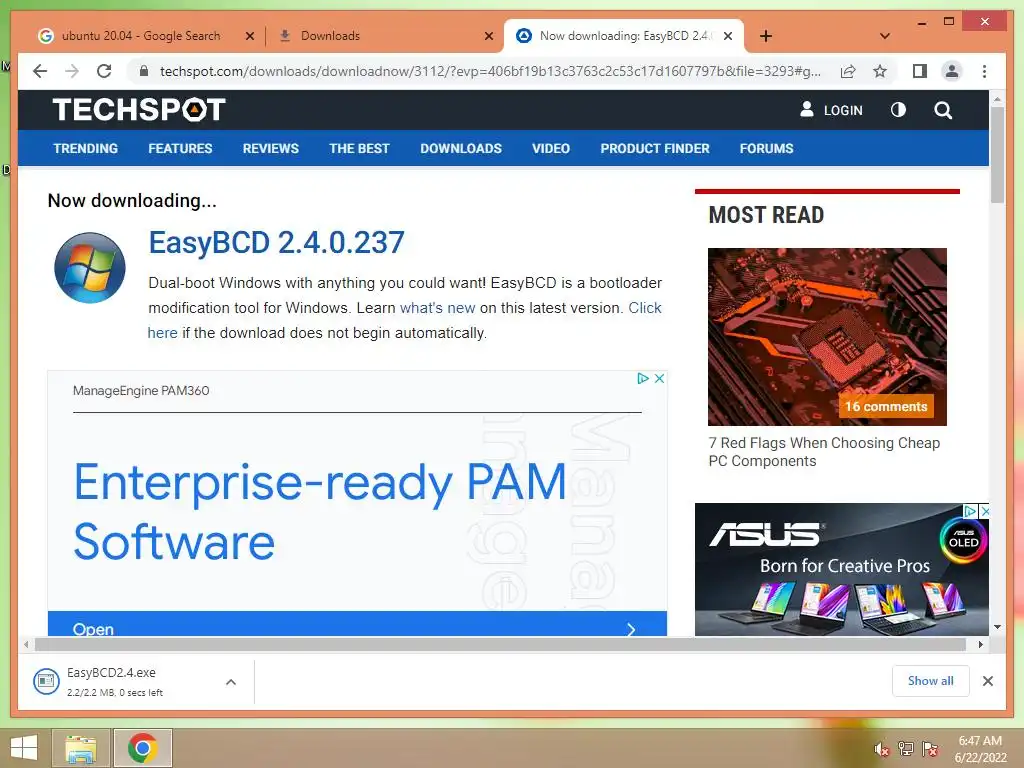Click Show all downloads button
The image size is (1024, 768).
click(x=930, y=681)
